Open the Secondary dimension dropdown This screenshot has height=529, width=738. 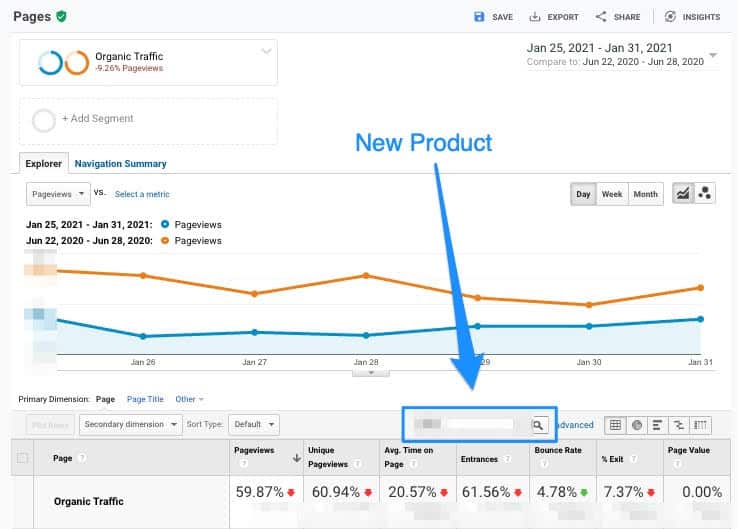coord(130,425)
